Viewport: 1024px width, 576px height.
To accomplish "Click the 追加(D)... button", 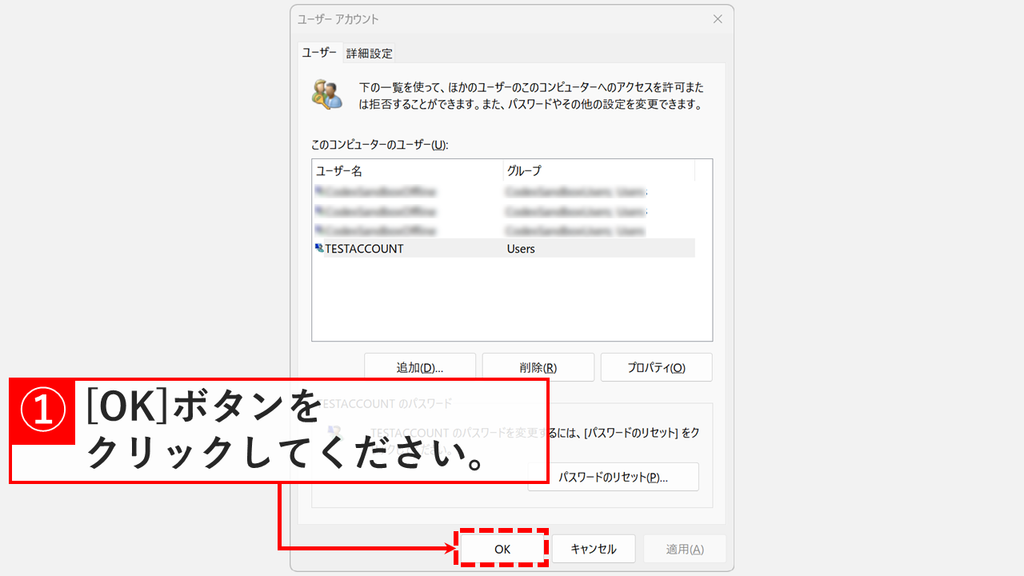I will tap(420, 368).
